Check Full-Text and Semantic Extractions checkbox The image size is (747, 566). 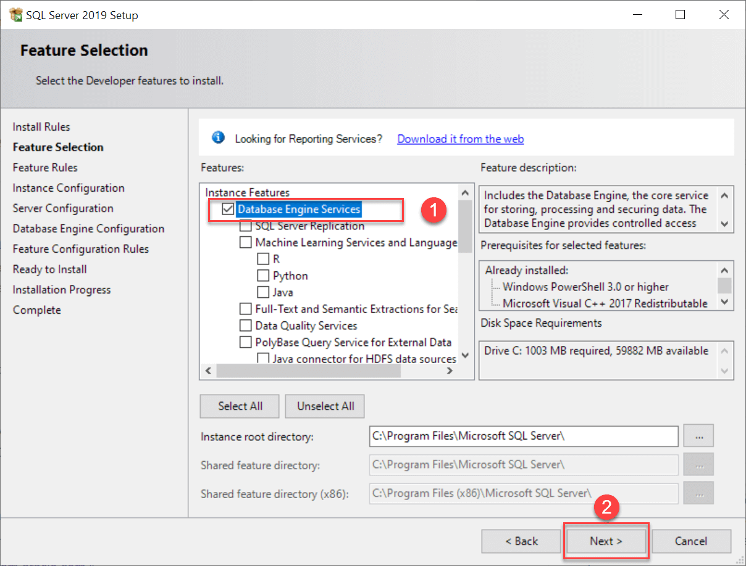click(x=245, y=309)
